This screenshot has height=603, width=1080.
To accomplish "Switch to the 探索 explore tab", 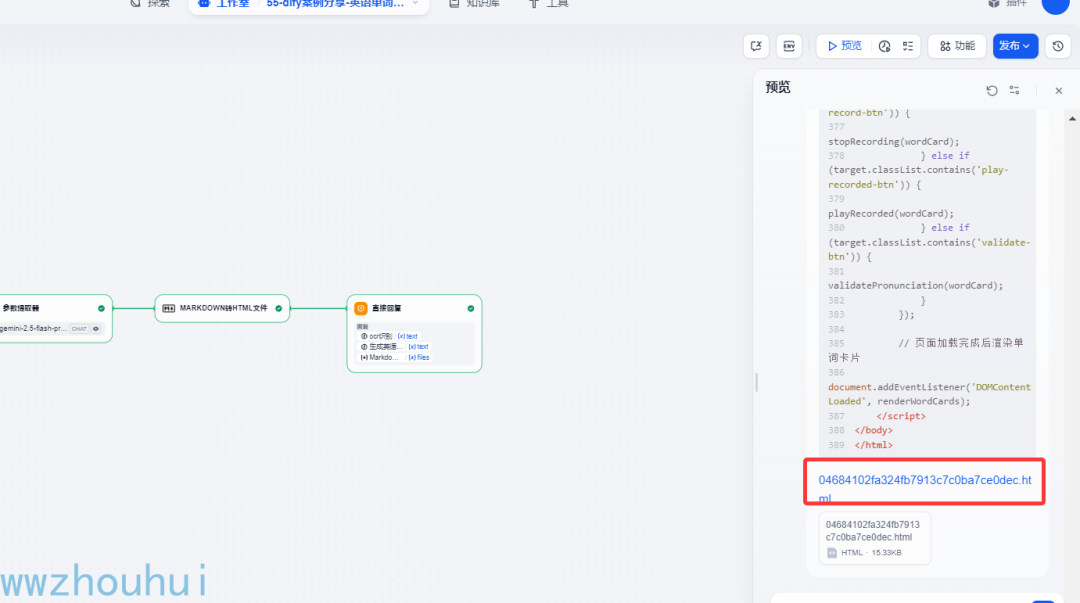I will coord(150,3).
